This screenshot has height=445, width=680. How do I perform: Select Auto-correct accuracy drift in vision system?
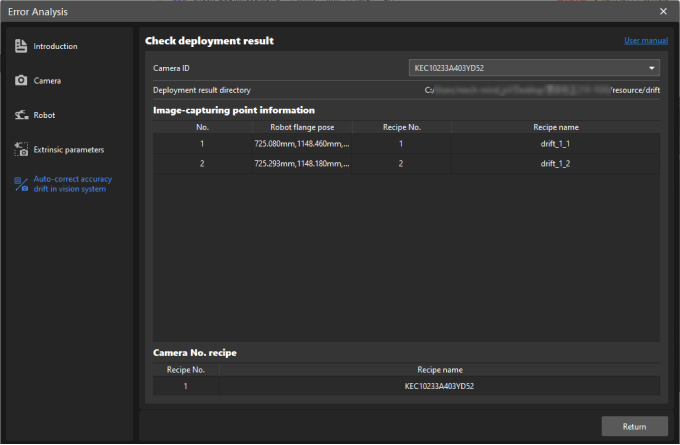point(73,184)
